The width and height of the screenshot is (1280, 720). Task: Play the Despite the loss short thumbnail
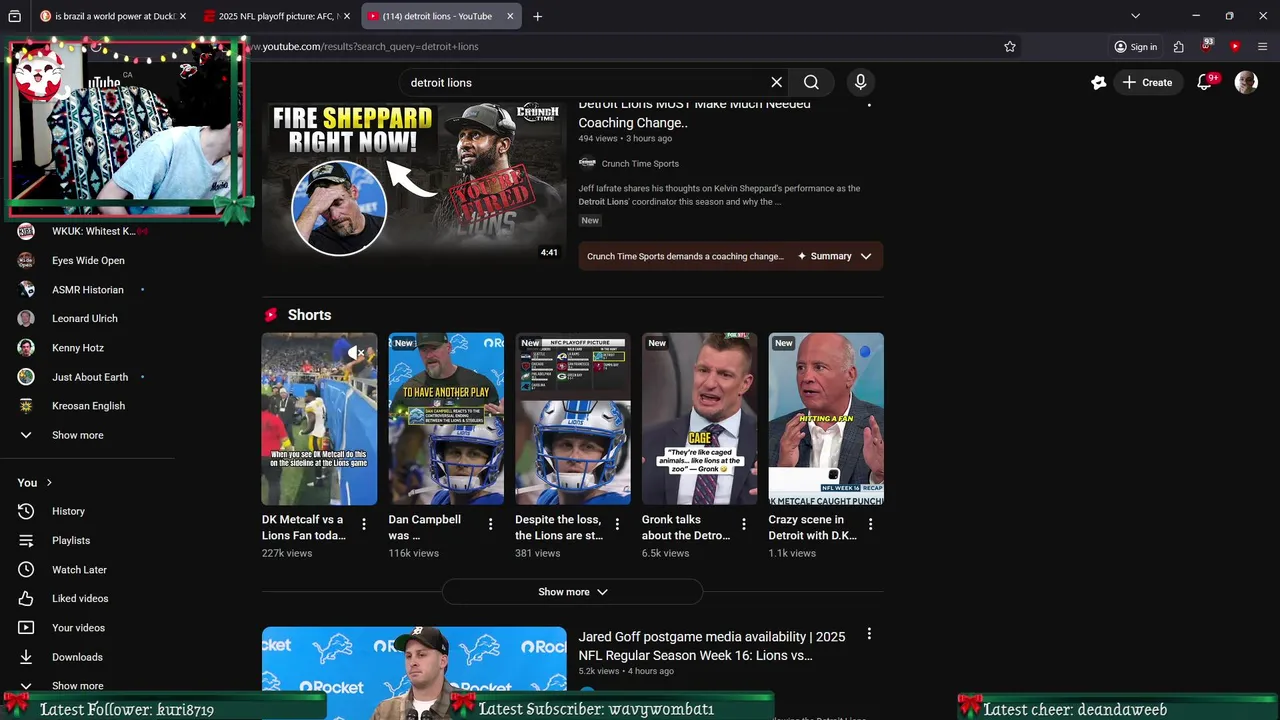click(x=573, y=419)
